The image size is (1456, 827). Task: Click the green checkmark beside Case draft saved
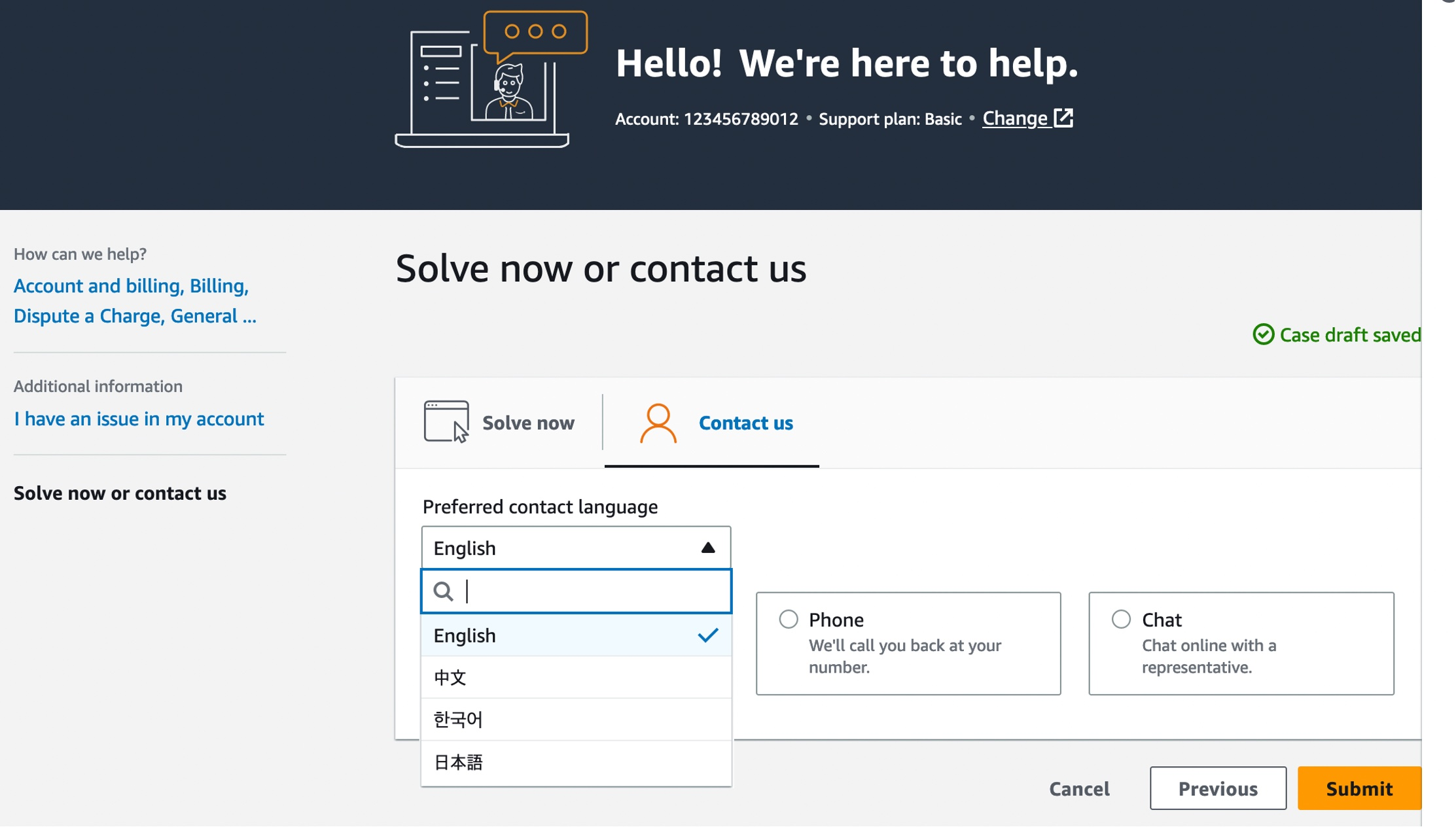pyautogui.click(x=1264, y=334)
